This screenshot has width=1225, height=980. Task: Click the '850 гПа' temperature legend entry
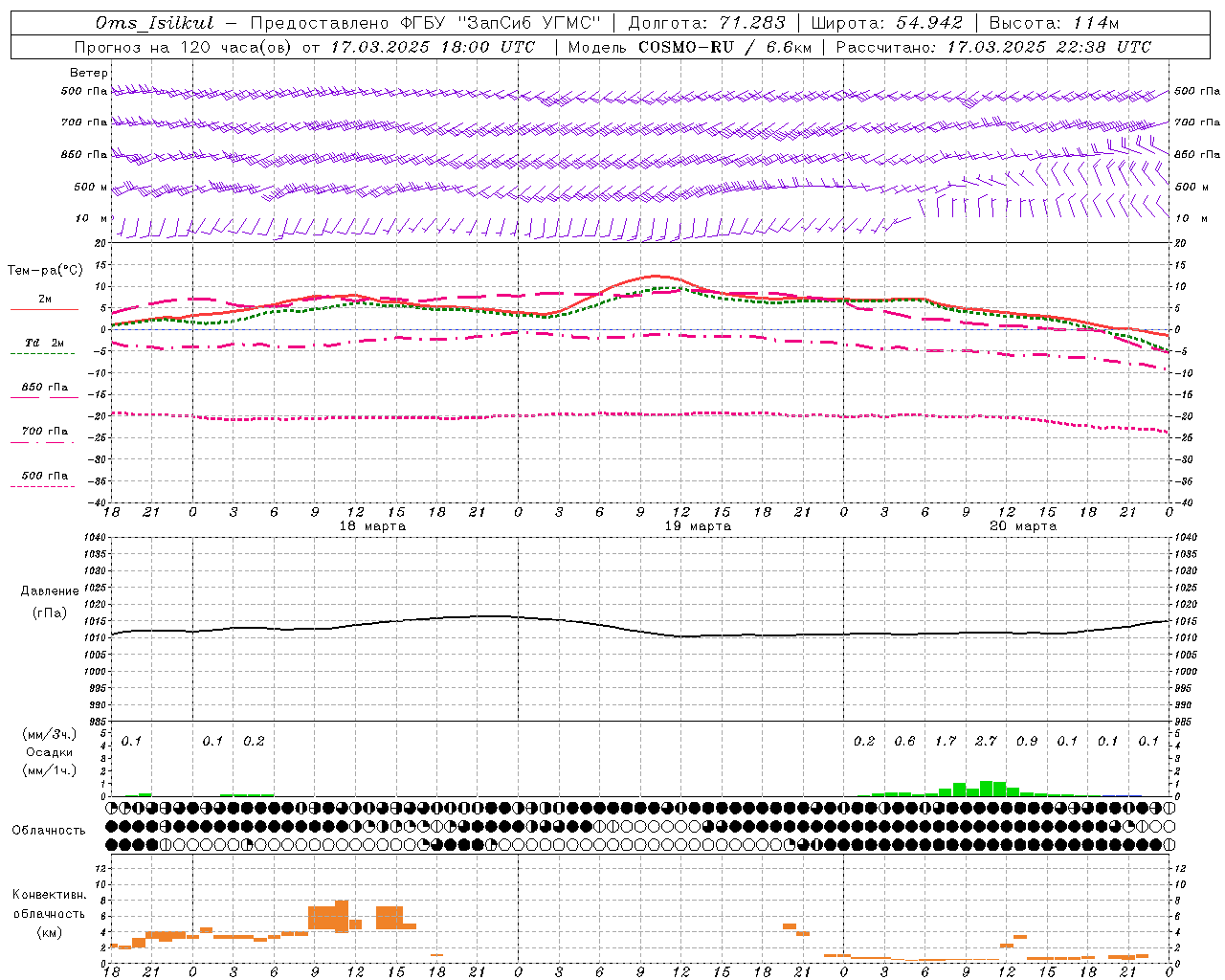tap(44, 388)
